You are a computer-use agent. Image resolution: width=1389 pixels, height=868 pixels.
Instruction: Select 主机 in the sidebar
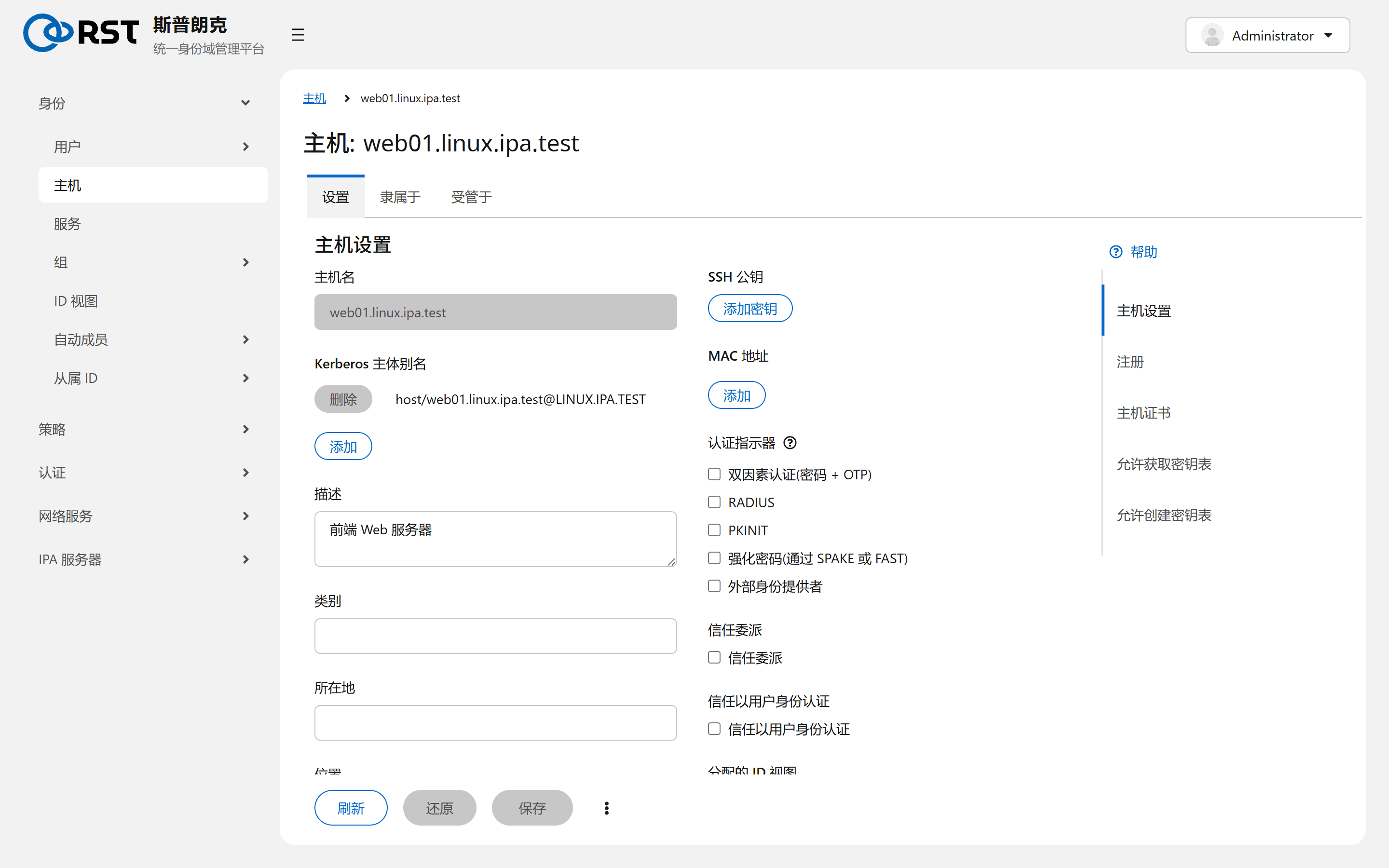(x=153, y=186)
